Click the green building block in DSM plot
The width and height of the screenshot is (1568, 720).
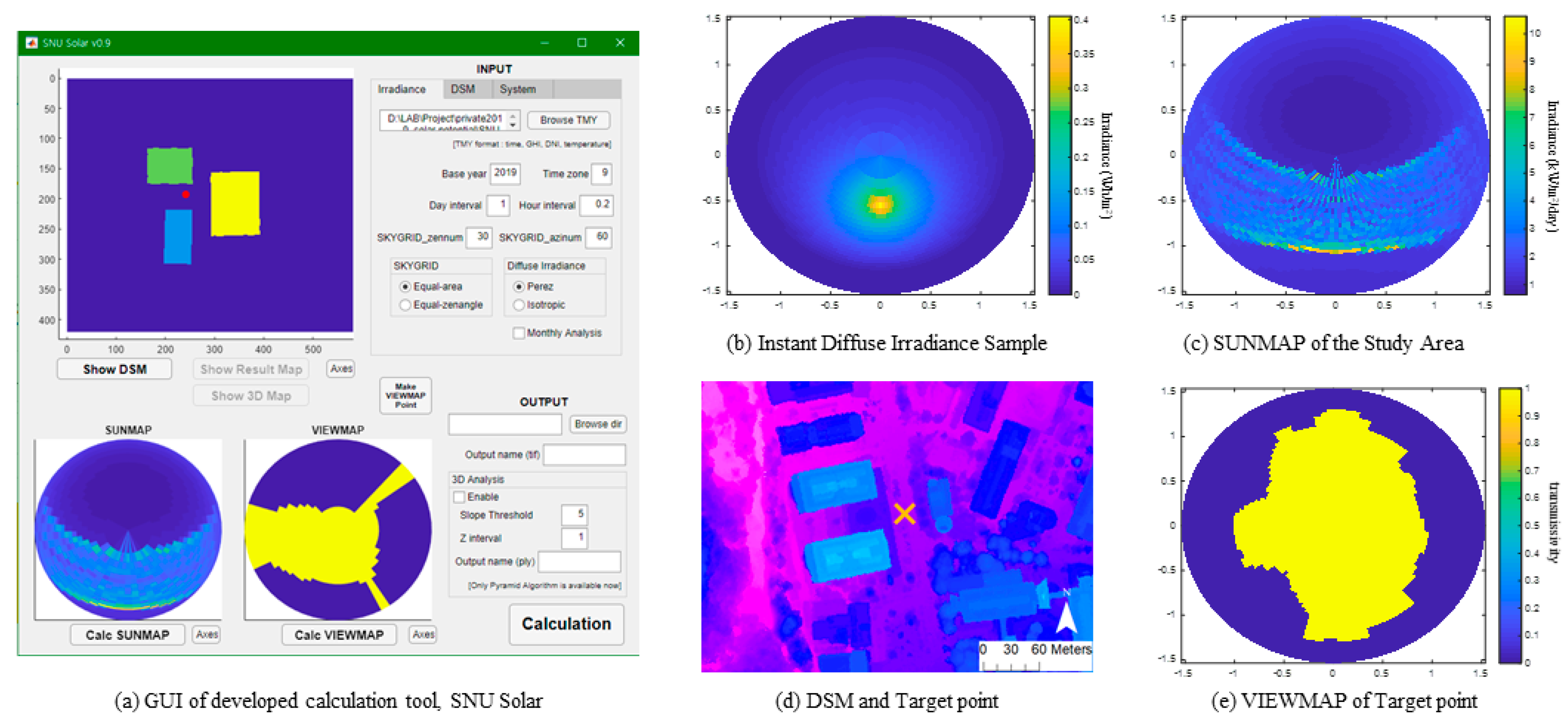pyautogui.click(x=170, y=166)
